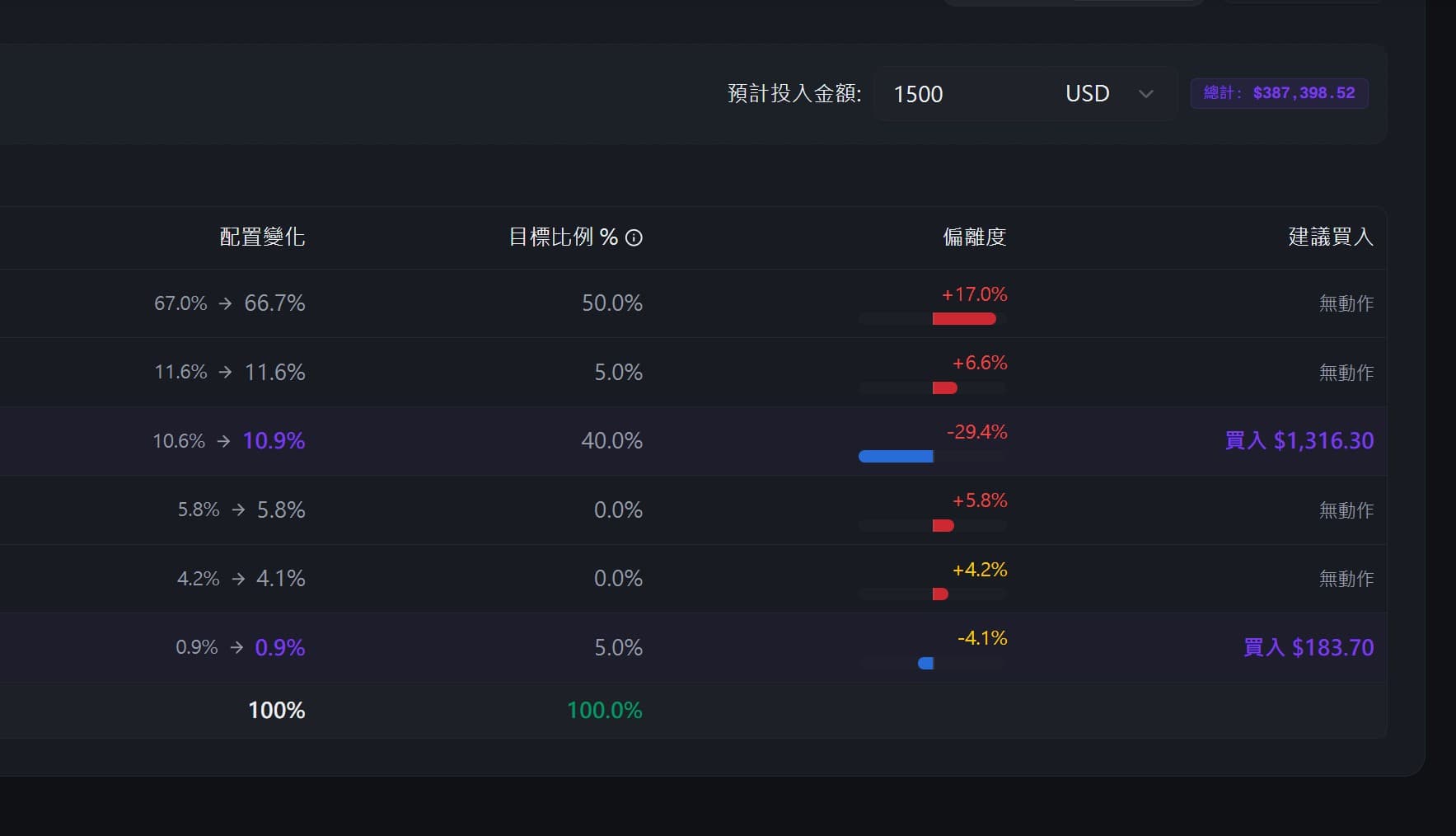Screen dimensions: 1456x836
Task: Click the 偏離度 column header
Action: [974, 237]
